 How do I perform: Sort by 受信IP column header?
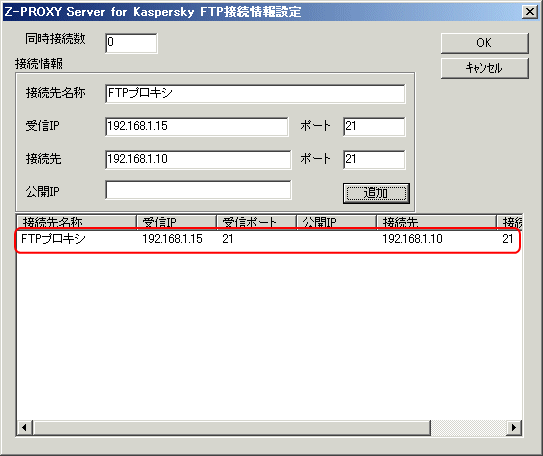point(176,222)
